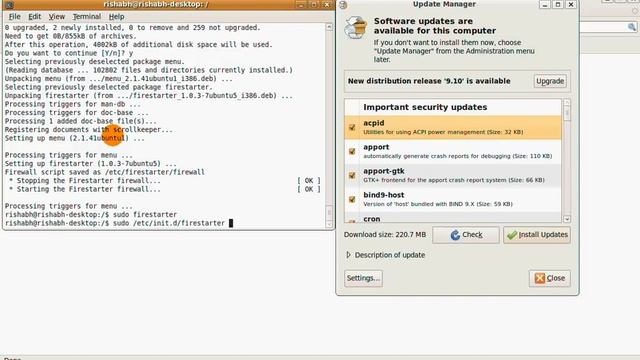Open the Terminal menu
Screen dimensions: 640x360
coord(87,17)
